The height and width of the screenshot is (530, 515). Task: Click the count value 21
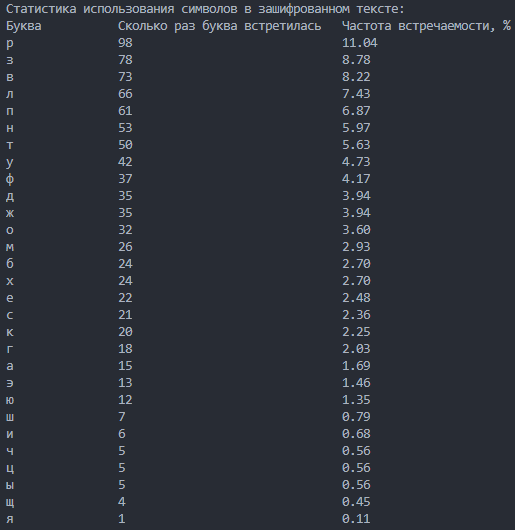[125, 315]
